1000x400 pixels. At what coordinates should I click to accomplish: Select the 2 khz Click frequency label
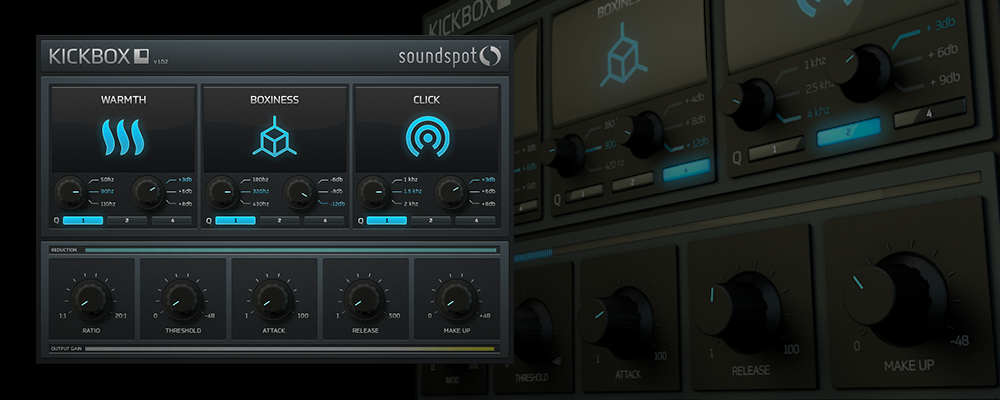click(x=411, y=204)
